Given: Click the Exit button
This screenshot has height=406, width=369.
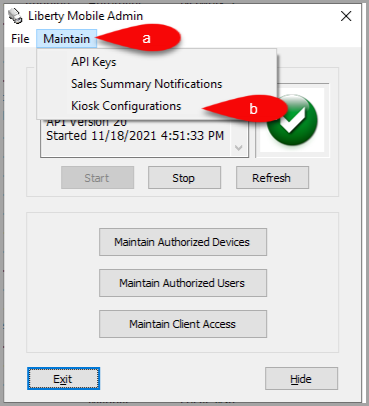Looking at the screenshot, I should pos(63,379).
